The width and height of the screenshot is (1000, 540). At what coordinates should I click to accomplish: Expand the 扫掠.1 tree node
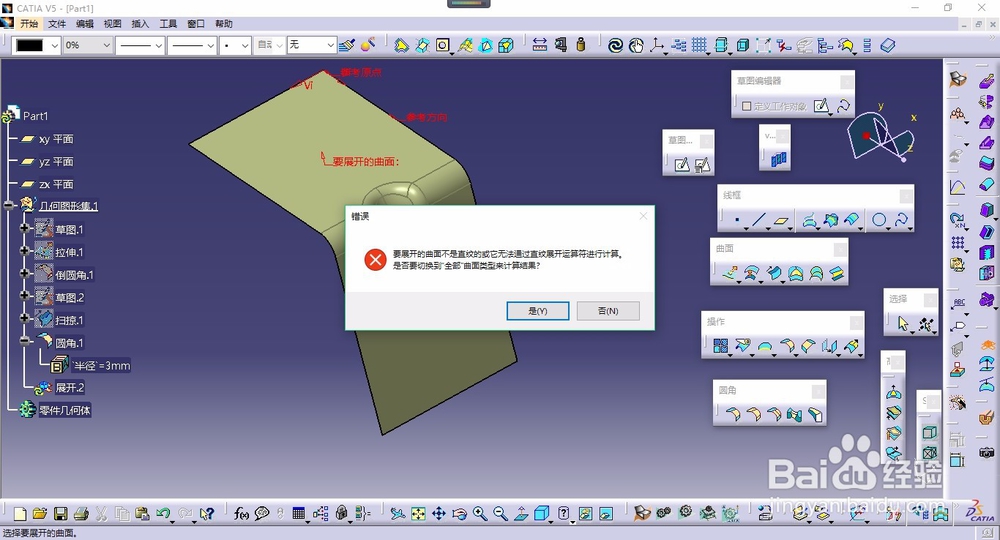pyautogui.click(x=24, y=318)
